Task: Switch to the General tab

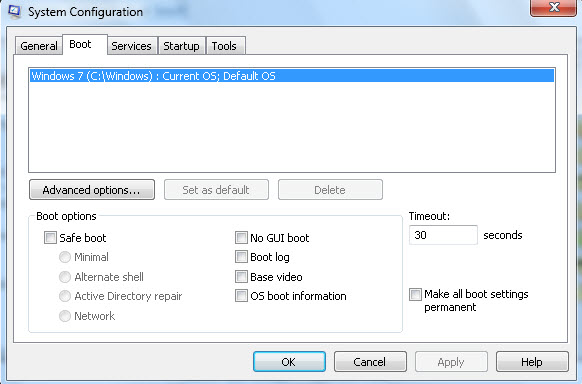Action: pos(39,46)
